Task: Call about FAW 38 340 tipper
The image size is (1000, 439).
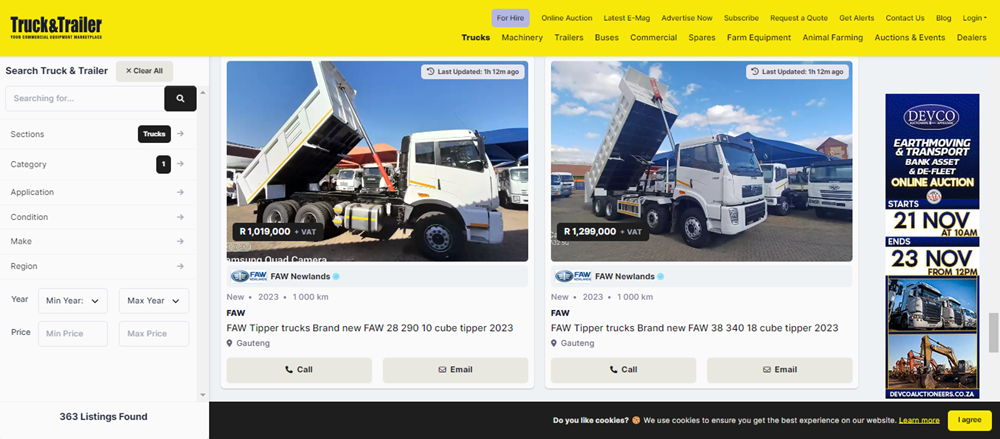Action: pyautogui.click(x=623, y=370)
